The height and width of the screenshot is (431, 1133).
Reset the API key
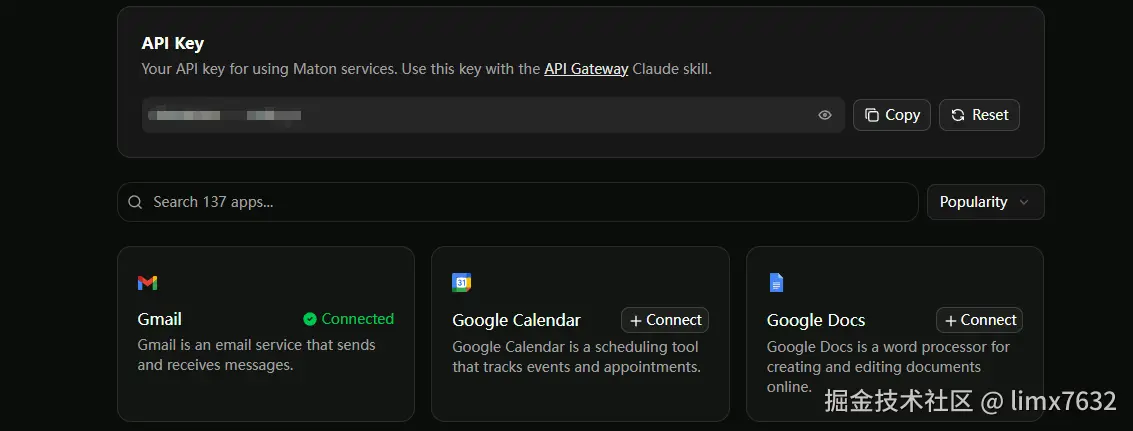979,115
